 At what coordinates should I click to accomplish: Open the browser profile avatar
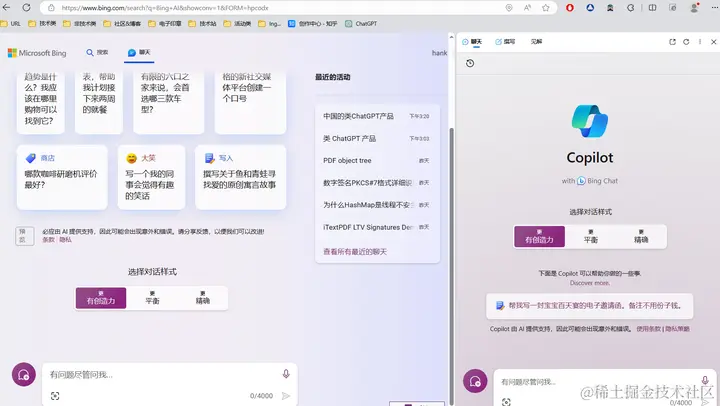pos(694,8)
